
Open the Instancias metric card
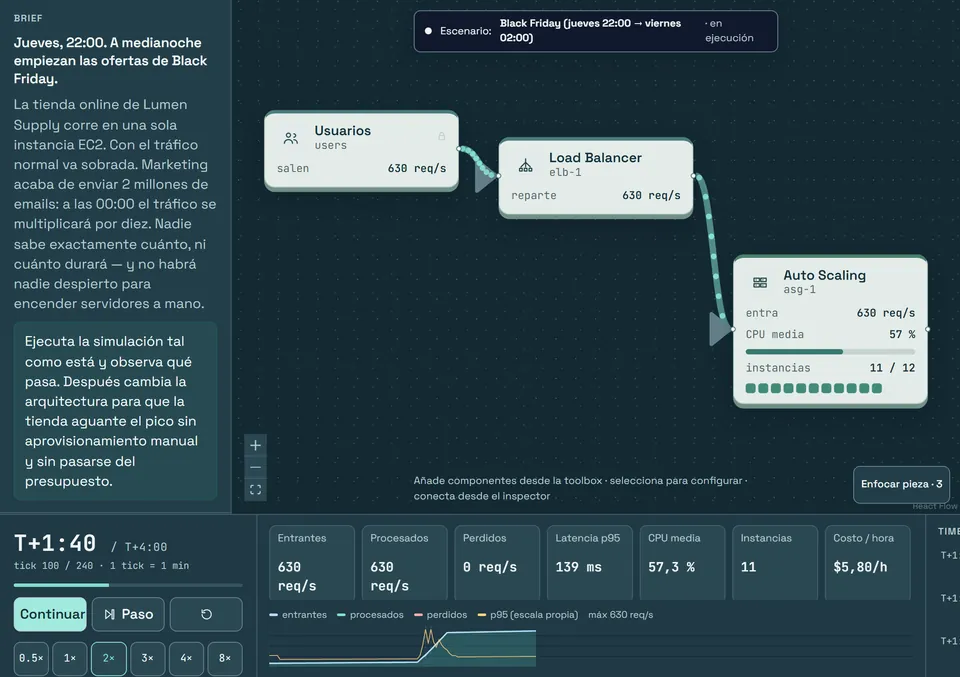click(x=775, y=562)
